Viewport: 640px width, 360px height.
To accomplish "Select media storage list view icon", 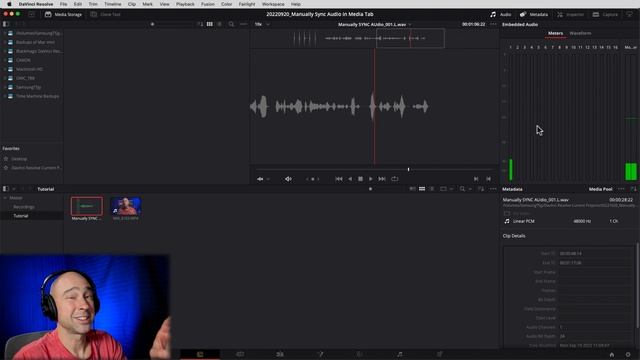I will point(220,24).
